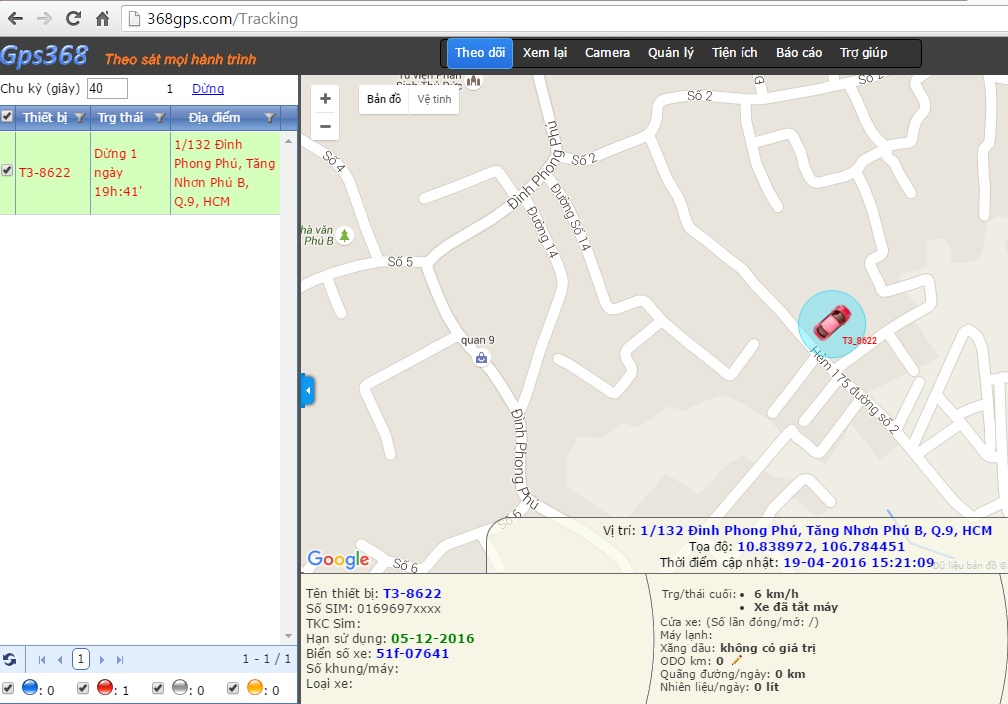Image resolution: width=1008 pixels, height=704 pixels.
Task: Click the green tree park marker
Action: (x=345, y=235)
